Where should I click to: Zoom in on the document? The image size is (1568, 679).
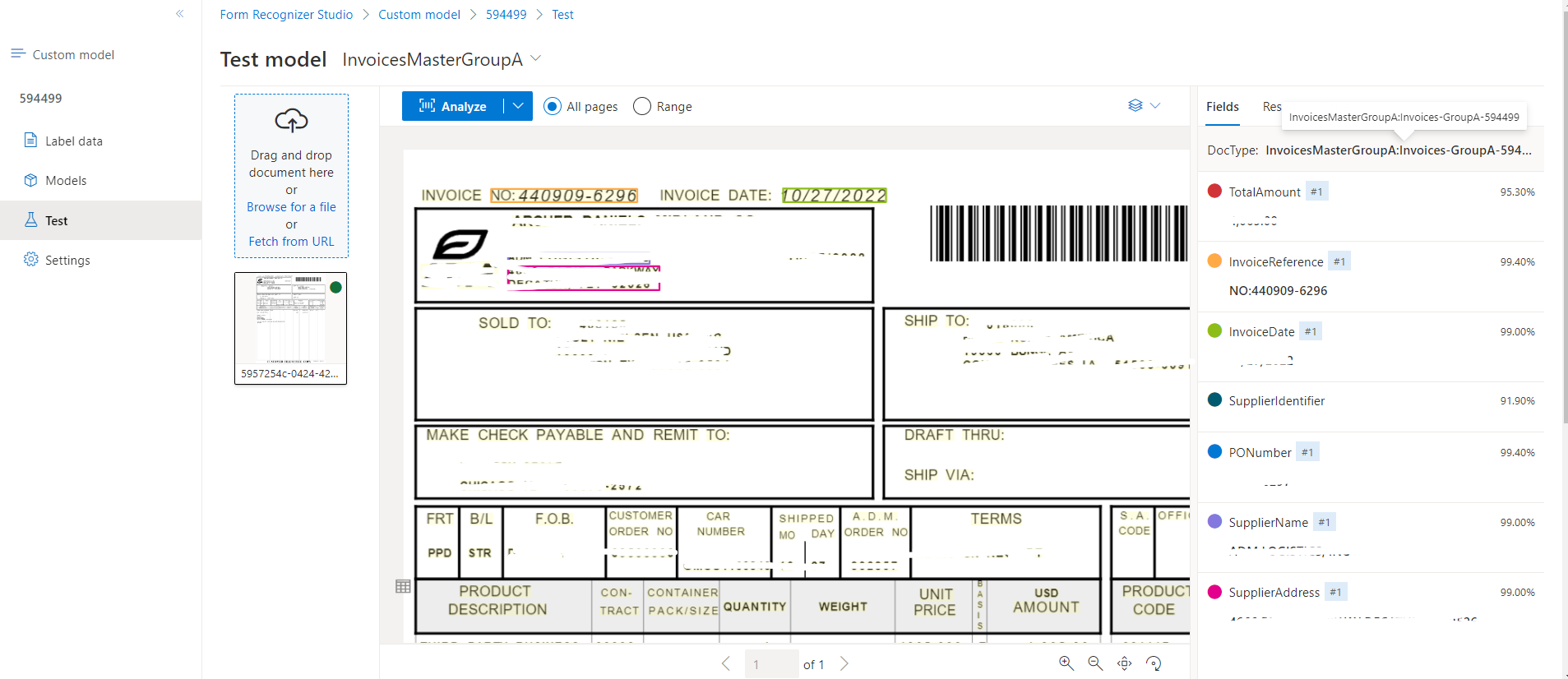tap(1066, 663)
